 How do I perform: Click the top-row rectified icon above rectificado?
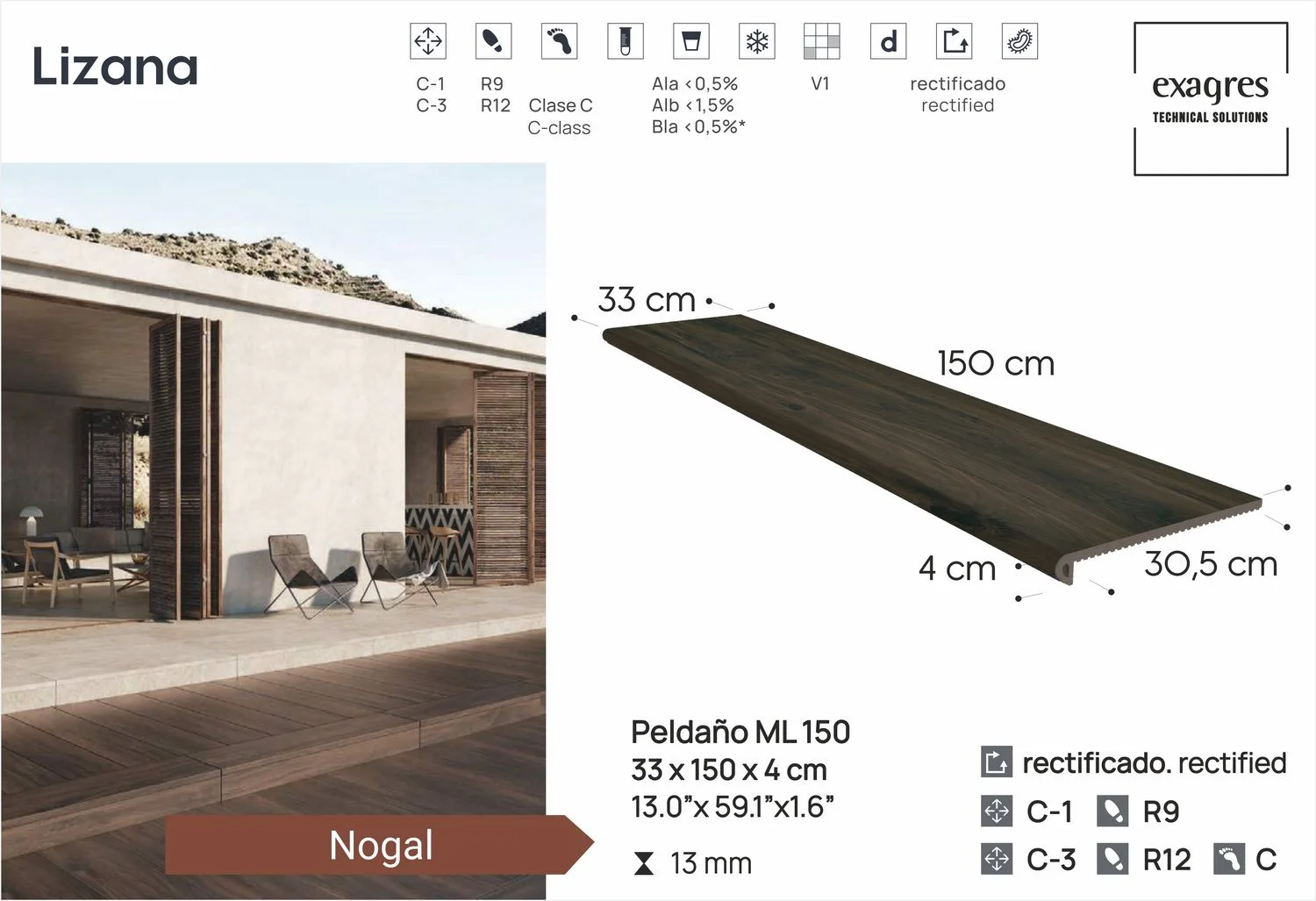click(x=954, y=41)
